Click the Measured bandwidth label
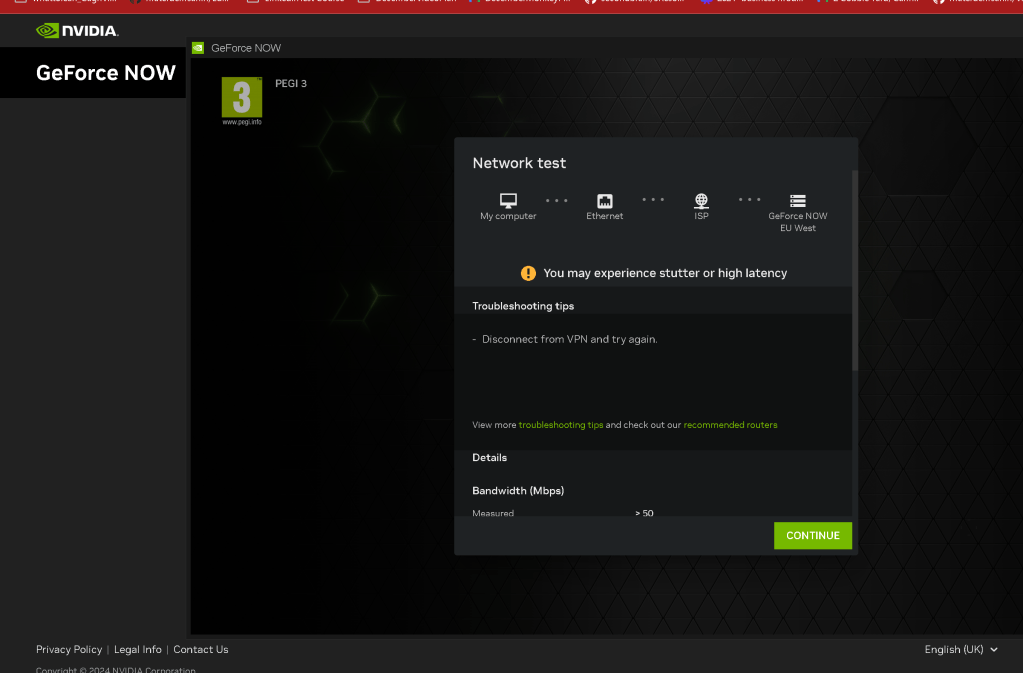Image resolution: width=1023 pixels, height=673 pixels. (x=493, y=513)
